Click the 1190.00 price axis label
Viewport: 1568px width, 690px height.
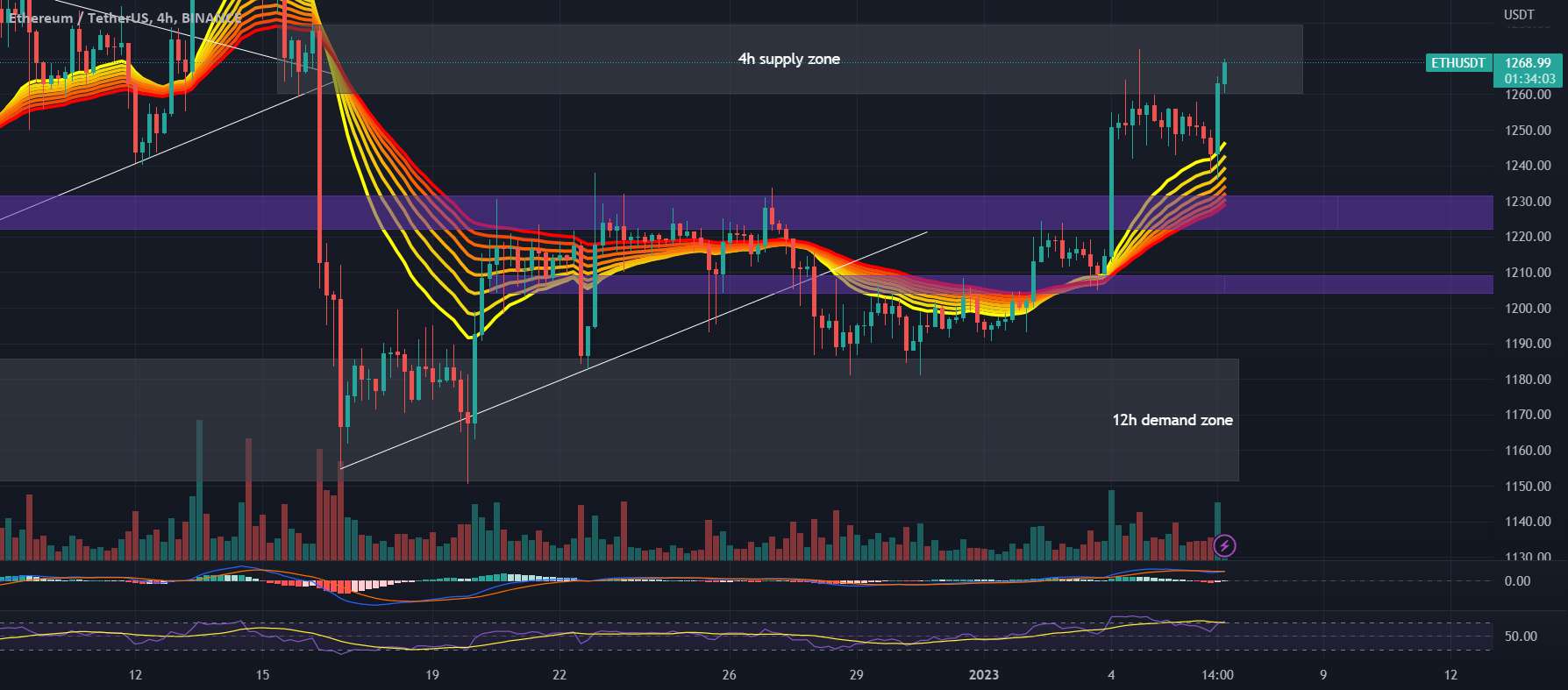click(1528, 344)
